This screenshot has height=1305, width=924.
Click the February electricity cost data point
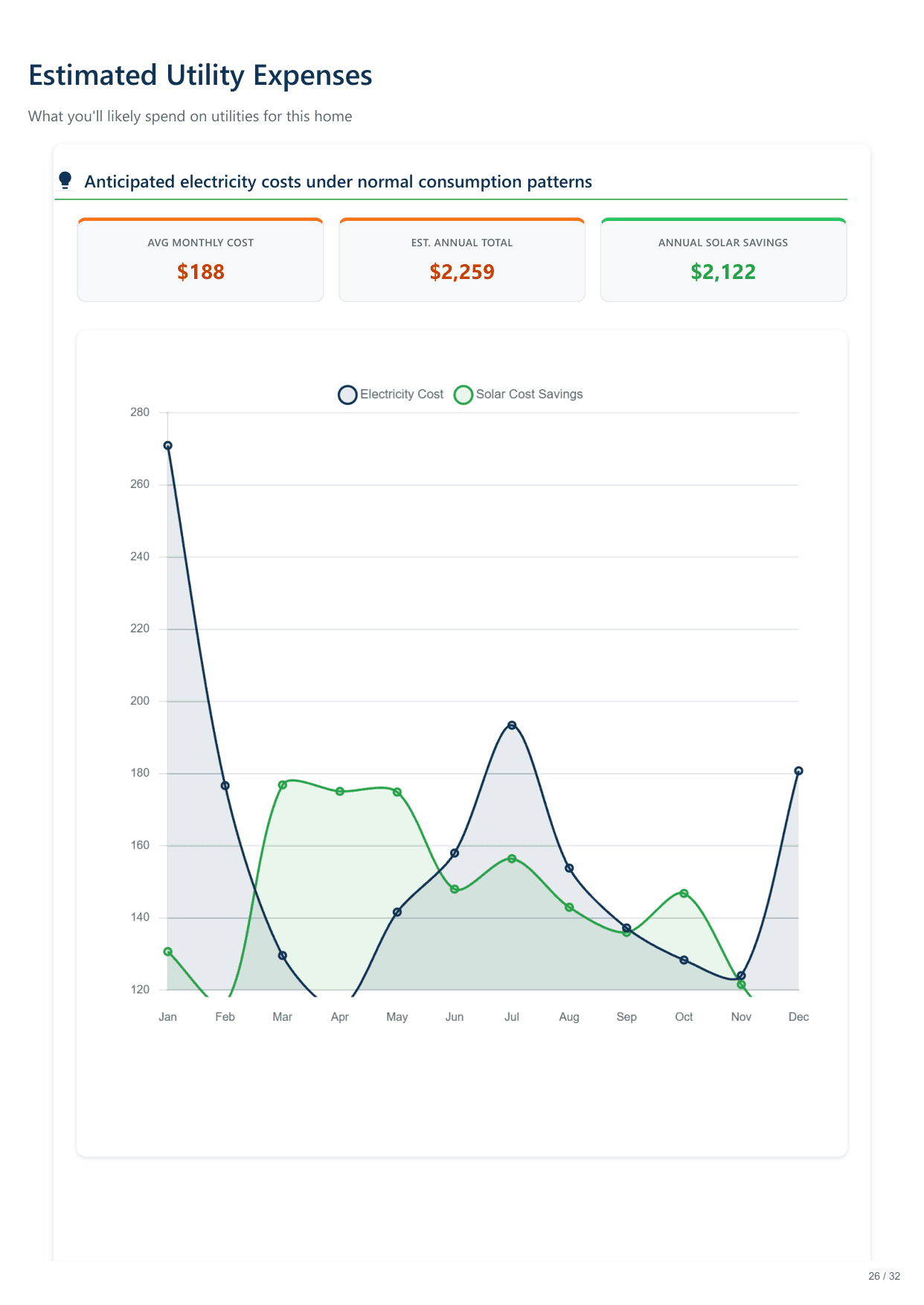(225, 786)
